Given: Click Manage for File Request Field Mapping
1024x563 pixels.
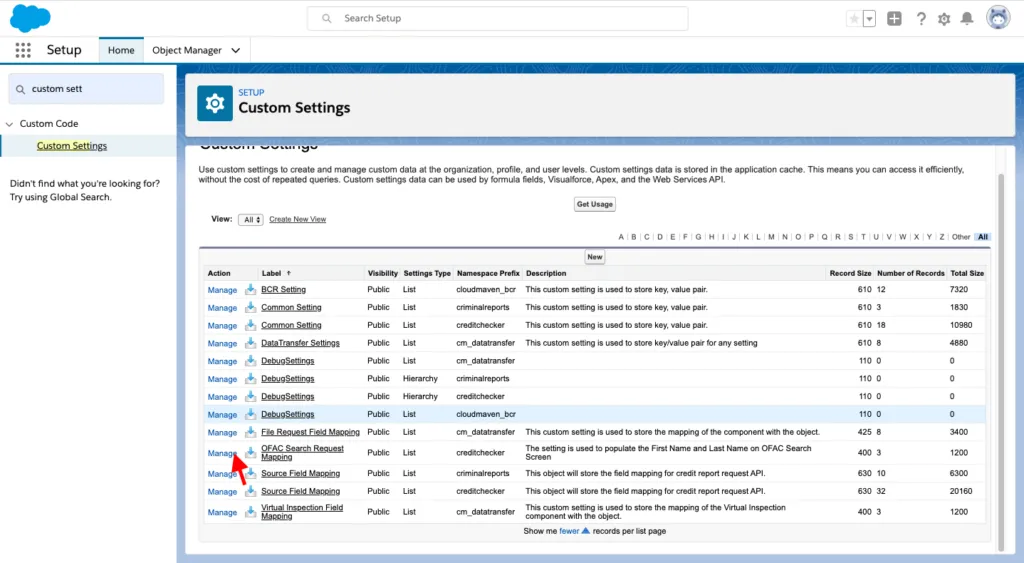Looking at the screenshot, I should pyautogui.click(x=222, y=433).
